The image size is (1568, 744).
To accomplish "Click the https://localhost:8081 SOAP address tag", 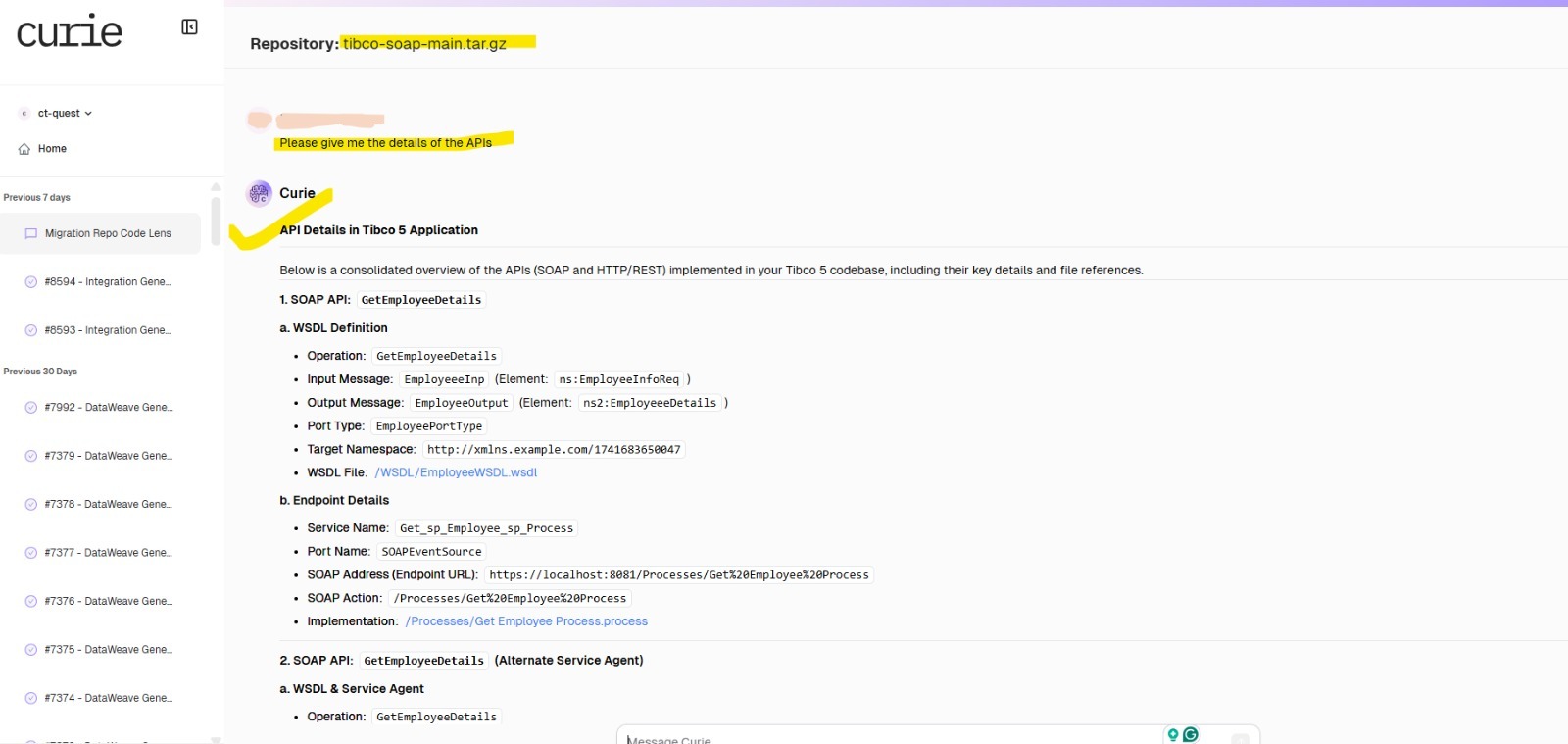I will [x=679, y=575].
